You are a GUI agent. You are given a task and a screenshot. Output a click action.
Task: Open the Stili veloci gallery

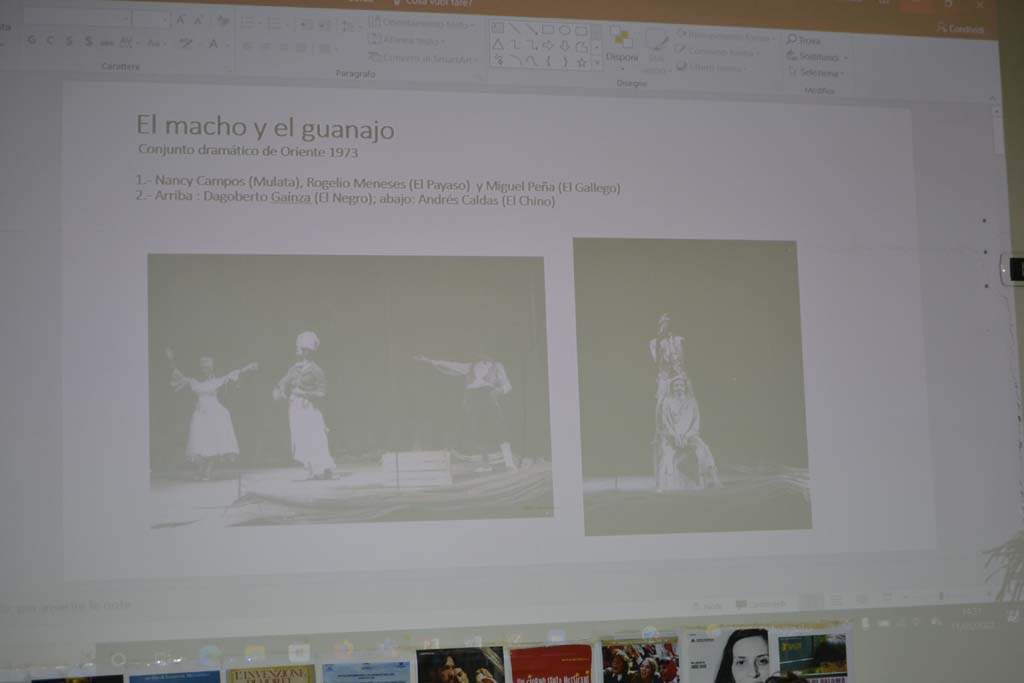click(655, 51)
